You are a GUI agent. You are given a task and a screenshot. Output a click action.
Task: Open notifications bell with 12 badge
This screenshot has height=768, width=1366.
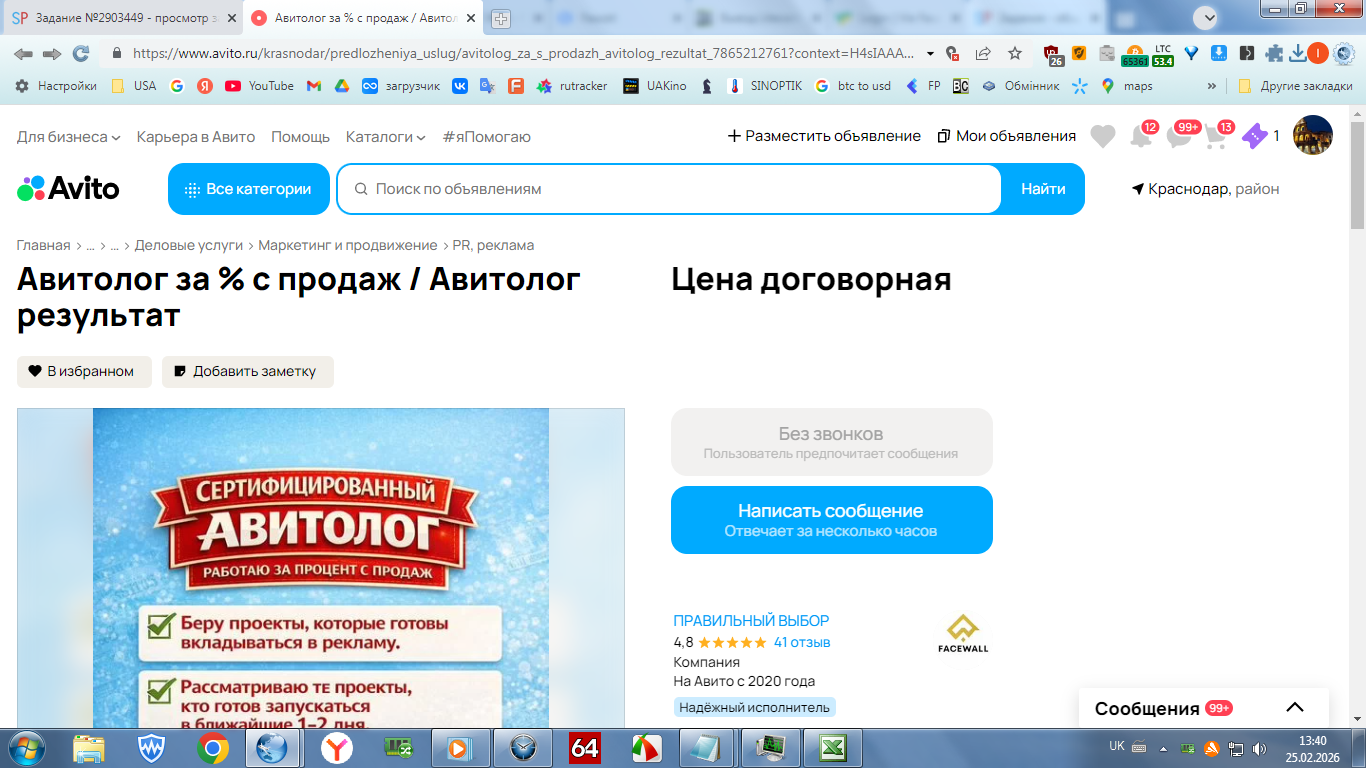(1141, 135)
